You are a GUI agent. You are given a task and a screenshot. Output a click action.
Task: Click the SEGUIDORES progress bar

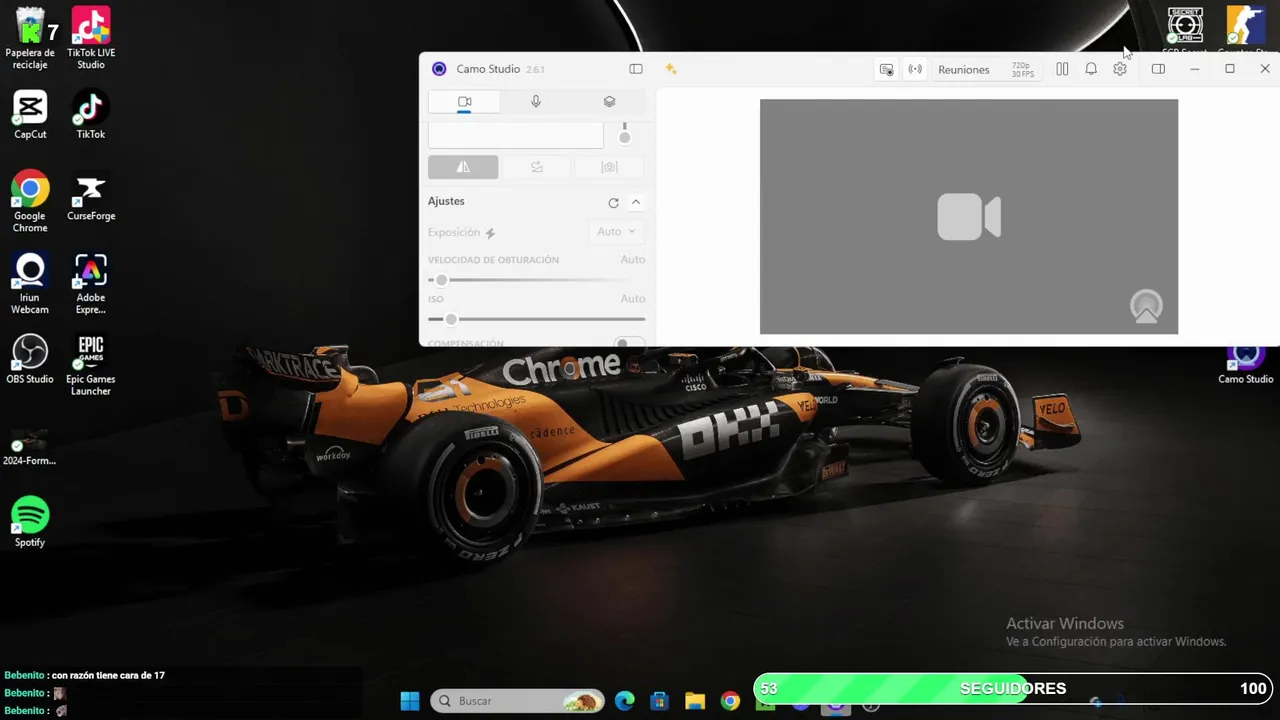1013,688
